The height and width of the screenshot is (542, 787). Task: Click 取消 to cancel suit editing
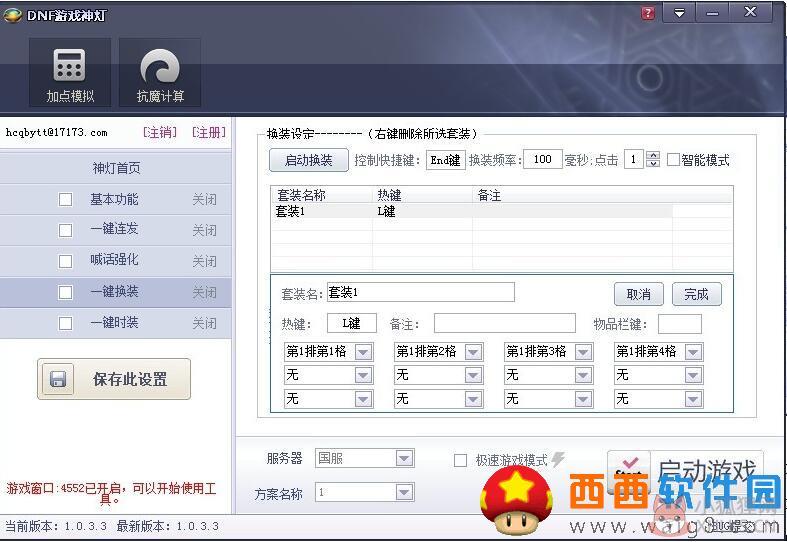click(638, 294)
